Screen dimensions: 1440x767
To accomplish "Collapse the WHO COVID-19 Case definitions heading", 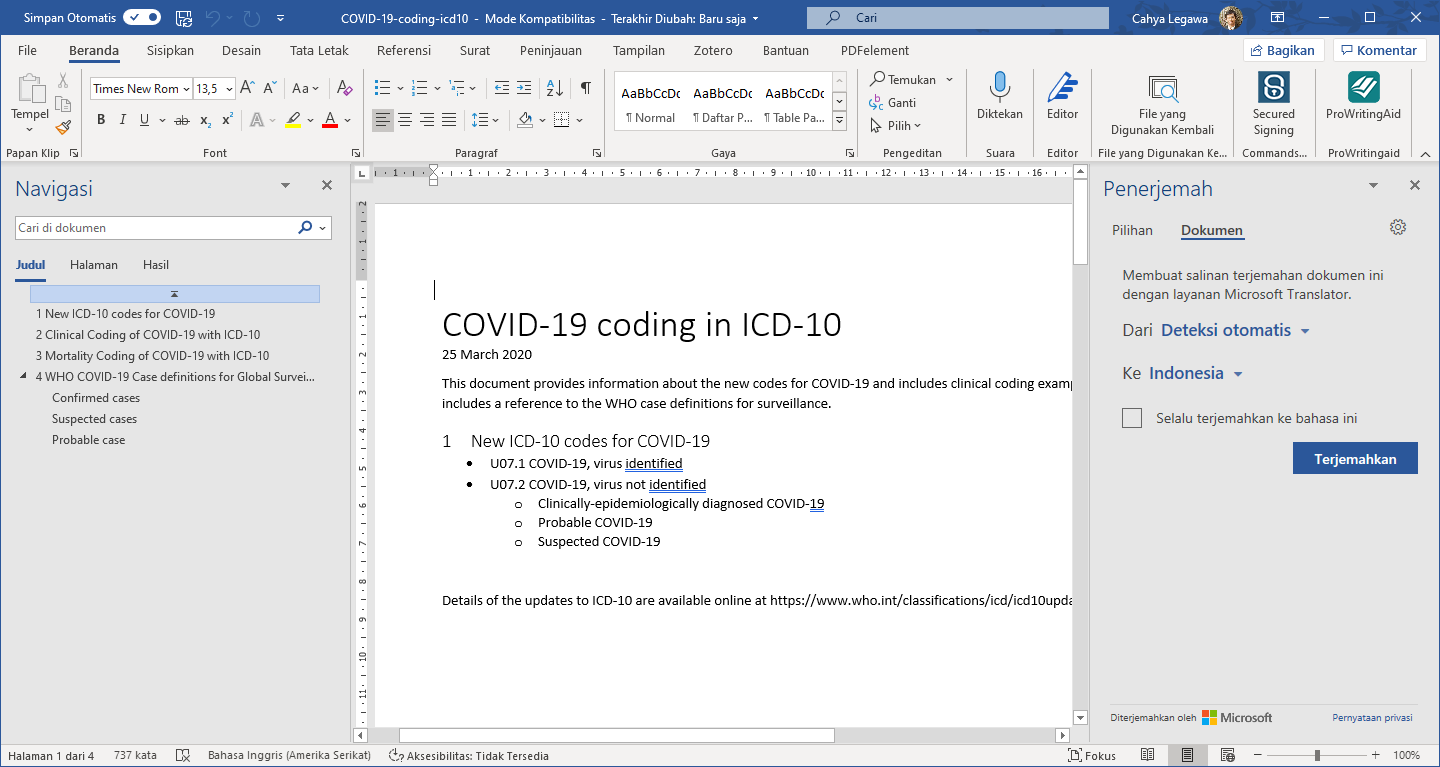I will [x=24, y=377].
